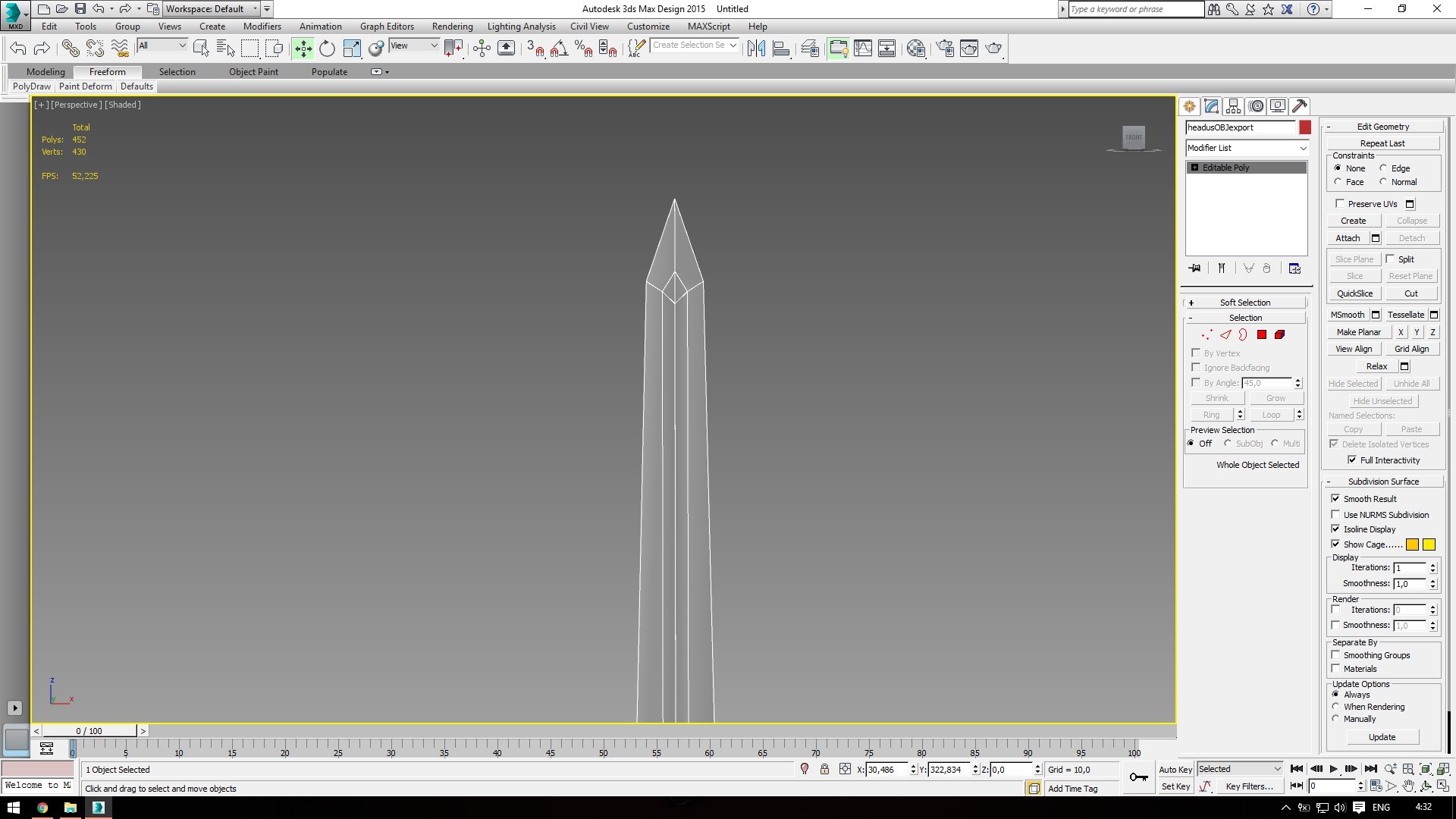Toggle the selection lock icon
Image resolution: width=1456 pixels, height=819 pixels.
824,769
